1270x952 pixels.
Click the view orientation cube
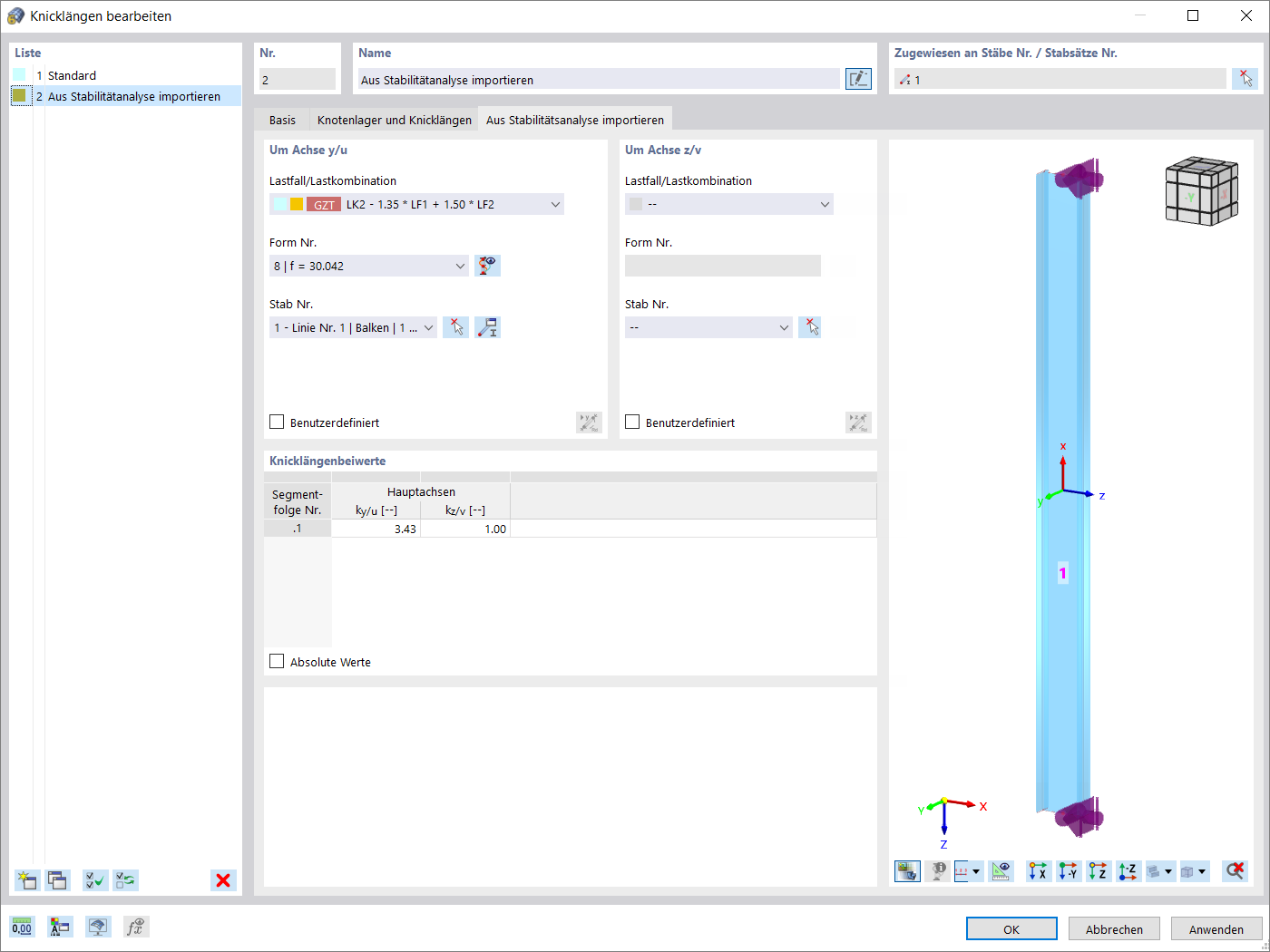coord(1201,190)
